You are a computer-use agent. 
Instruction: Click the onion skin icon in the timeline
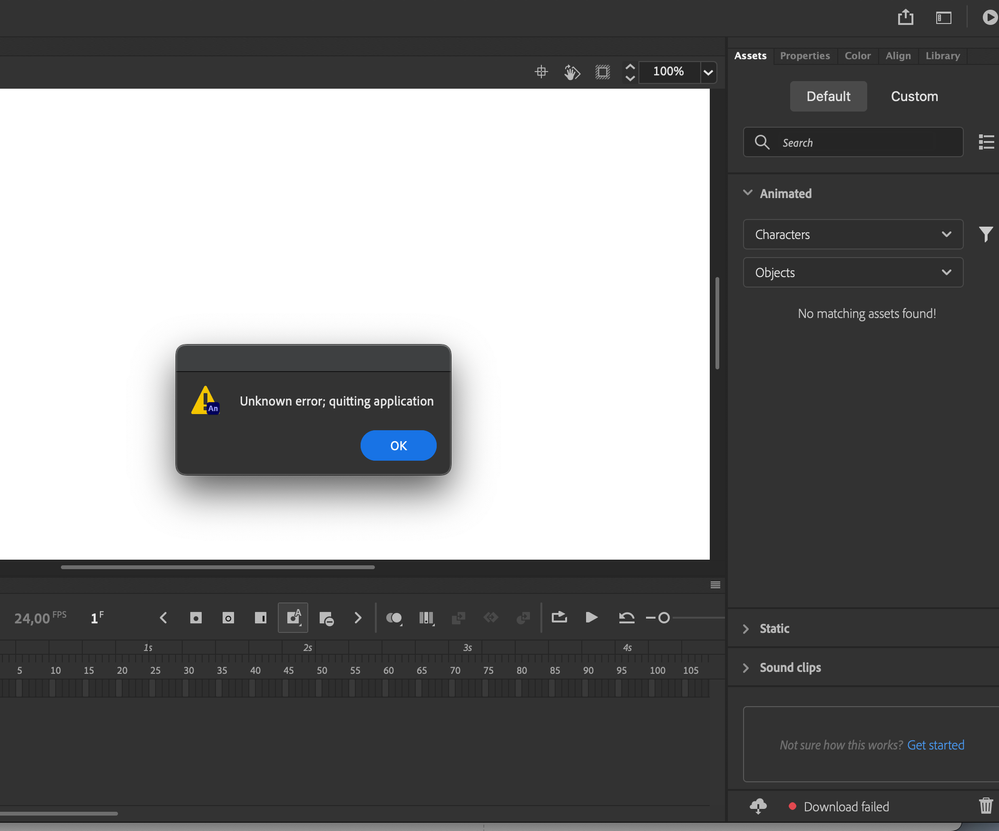point(394,618)
